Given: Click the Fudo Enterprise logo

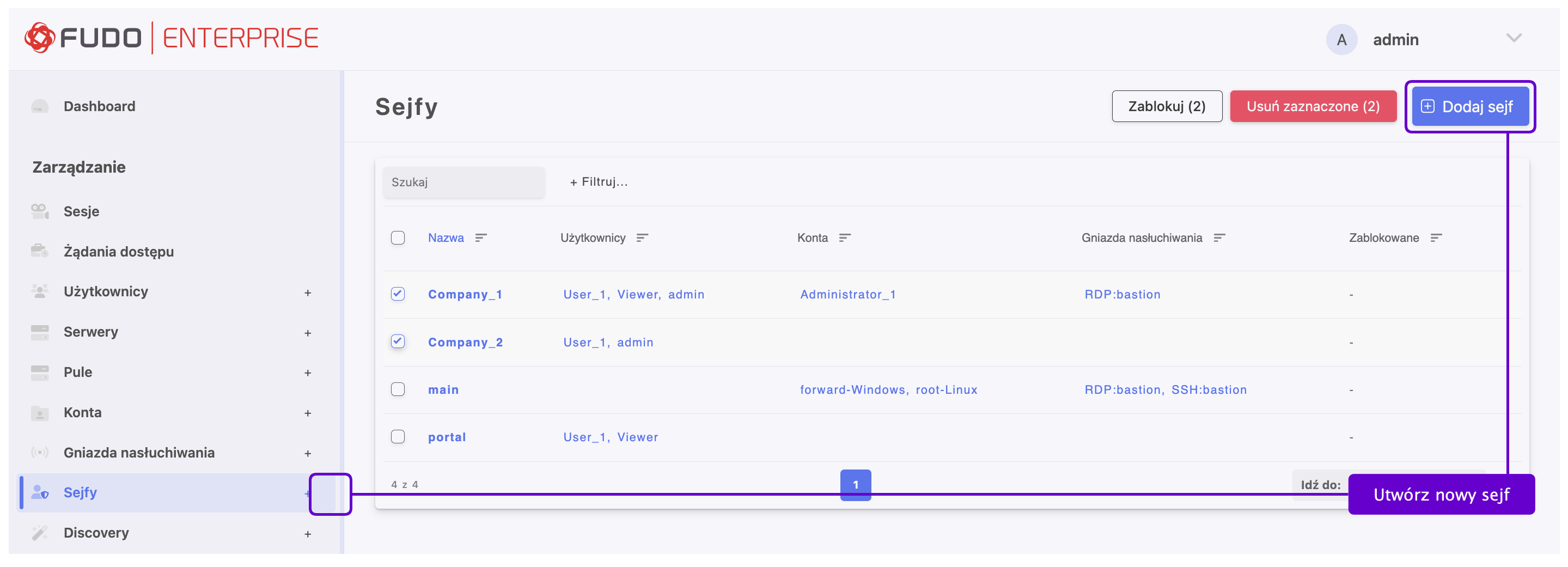Looking at the screenshot, I should [x=171, y=38].
